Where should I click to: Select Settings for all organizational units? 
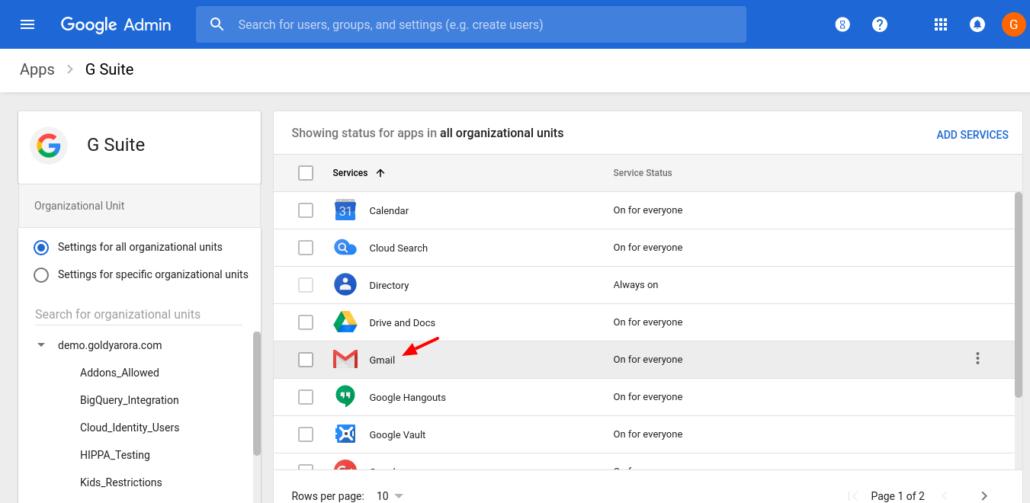pyautogui.click(x=41, y=248)
